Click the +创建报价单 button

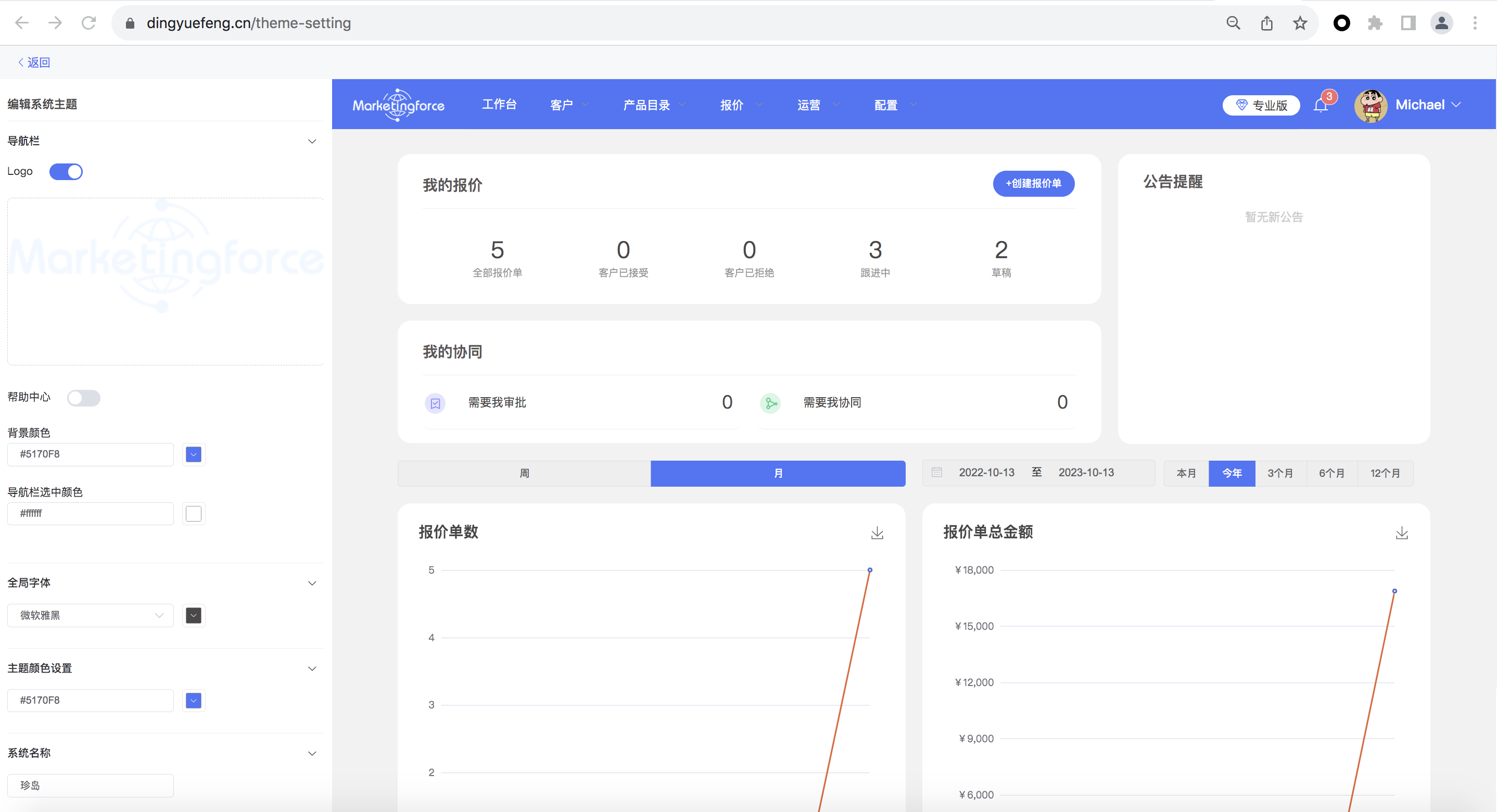click(x=1033, y=183)
